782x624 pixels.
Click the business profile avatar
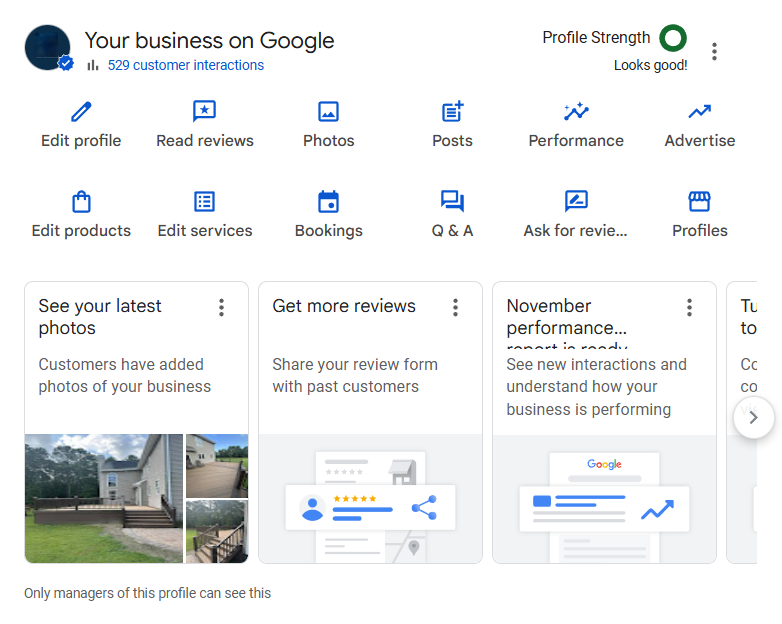tap(48, 48)
